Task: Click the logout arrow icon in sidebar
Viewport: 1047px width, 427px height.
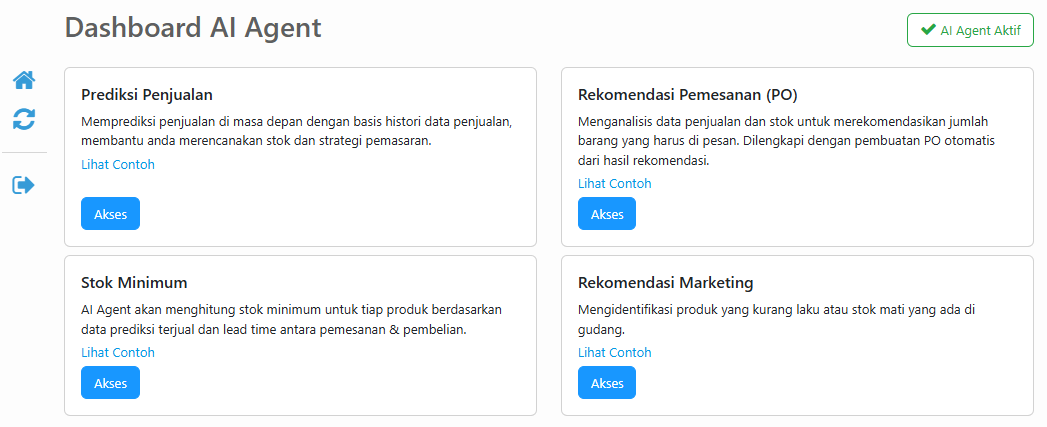Action: 24,185
